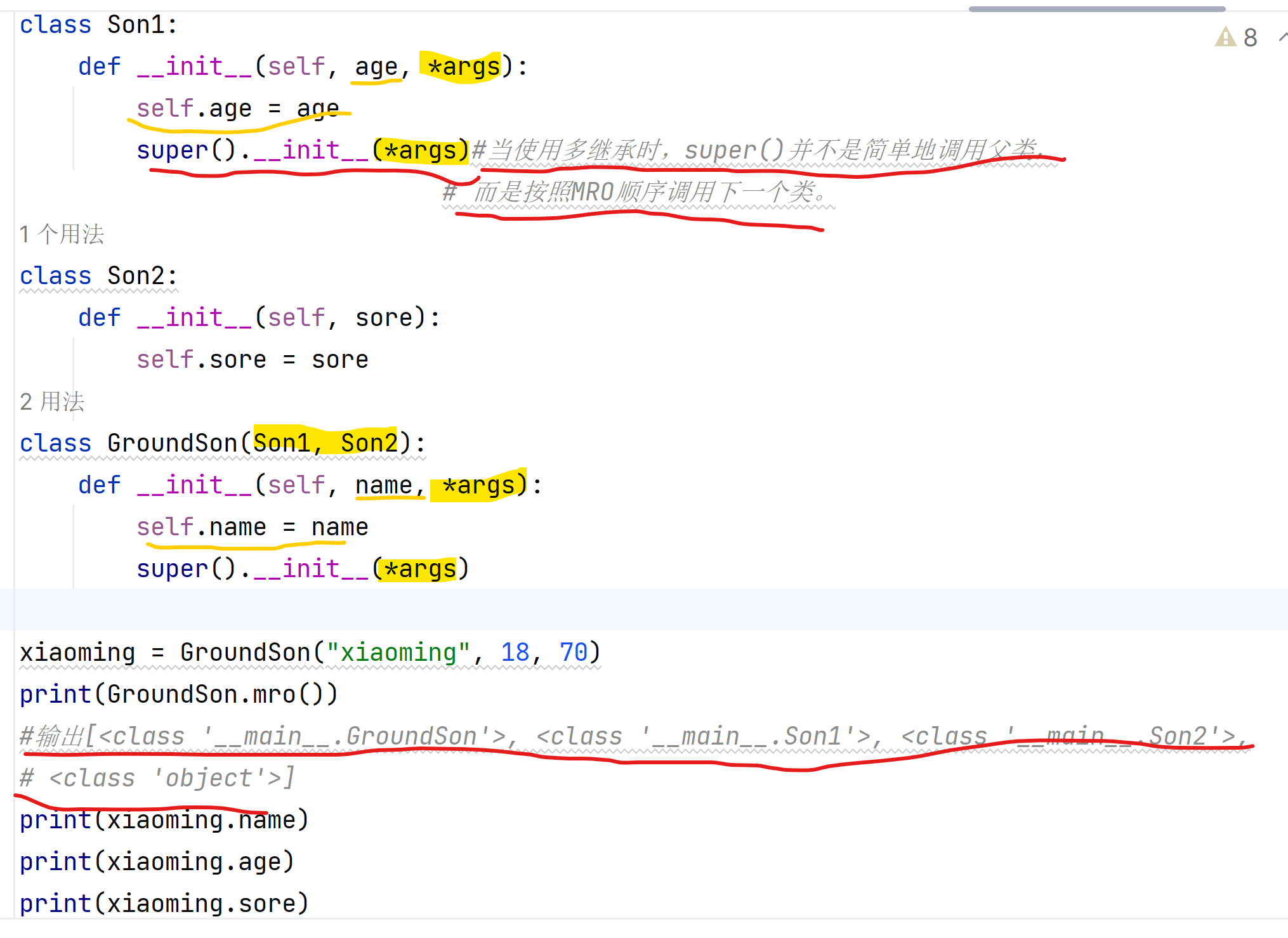Click 'self.name = name' line

253,527
